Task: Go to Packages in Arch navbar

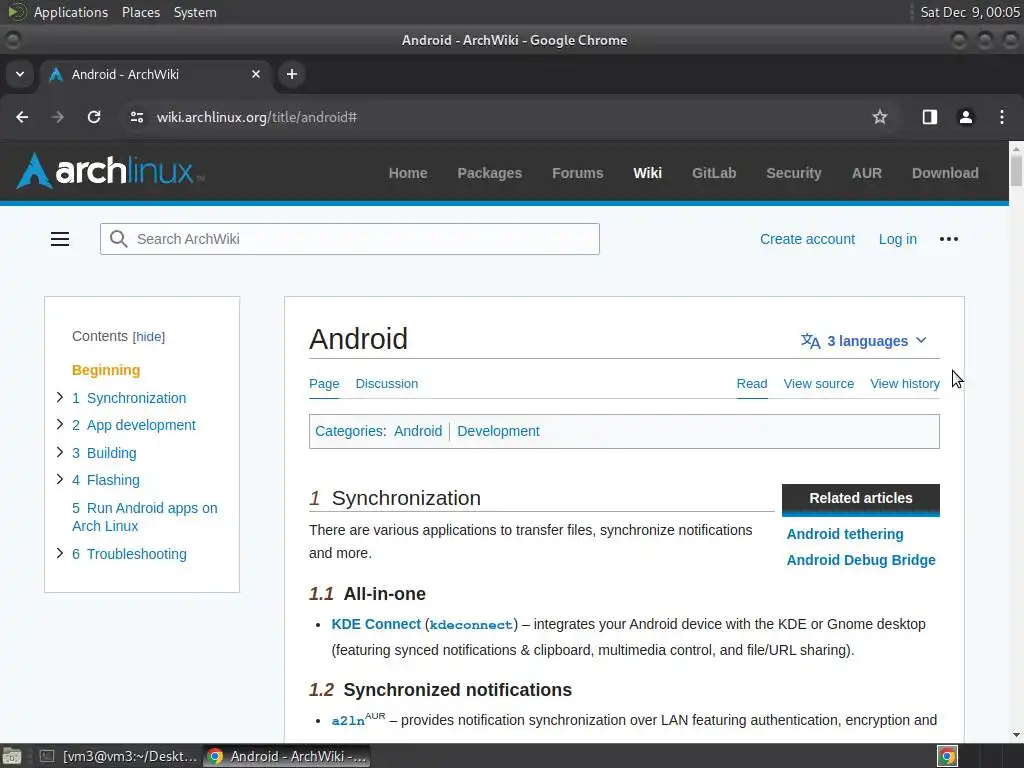Action: click(x=490, y=173)
